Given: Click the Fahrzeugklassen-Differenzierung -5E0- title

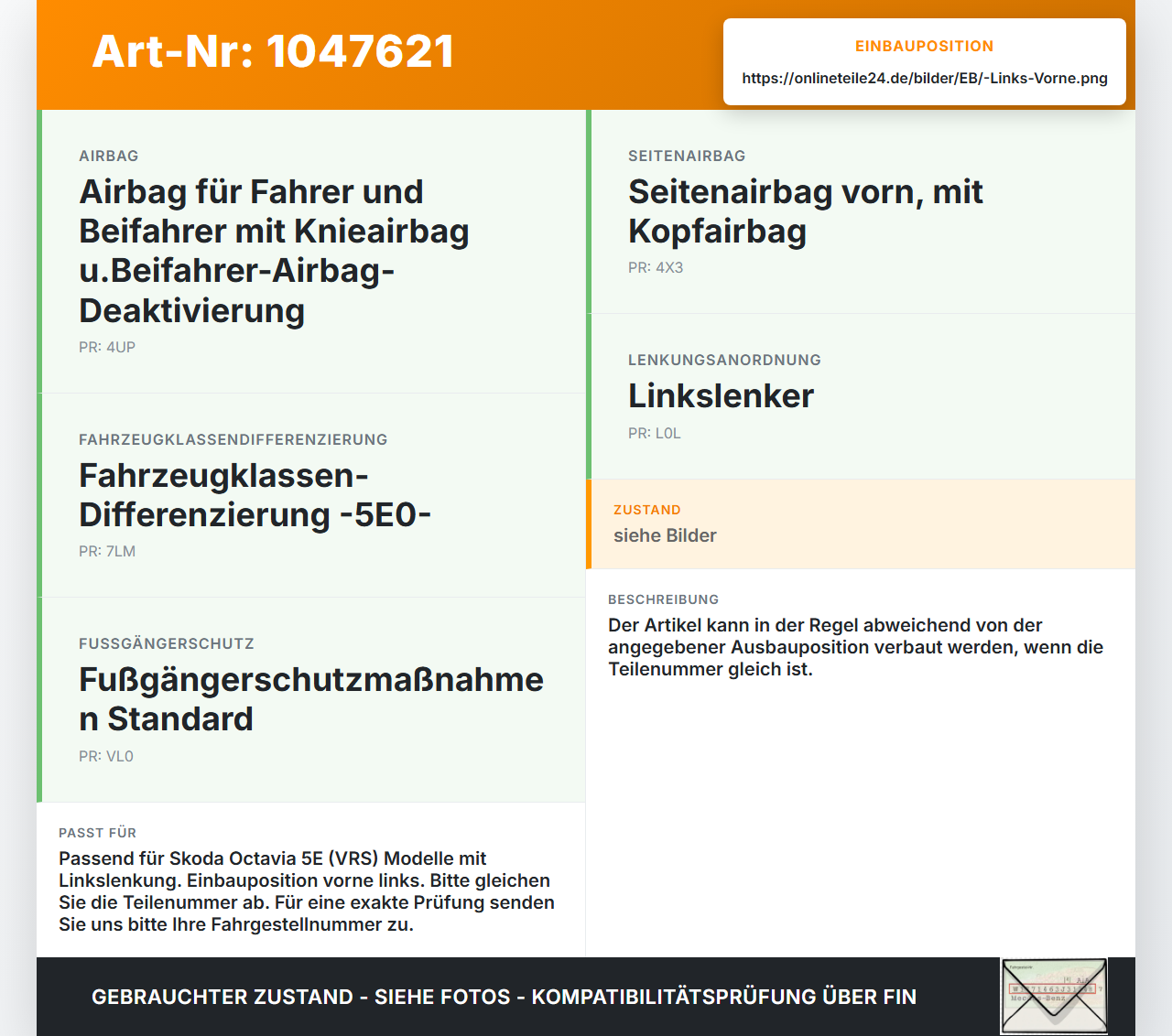Looking at the screenshot, I should pos(255,495).
